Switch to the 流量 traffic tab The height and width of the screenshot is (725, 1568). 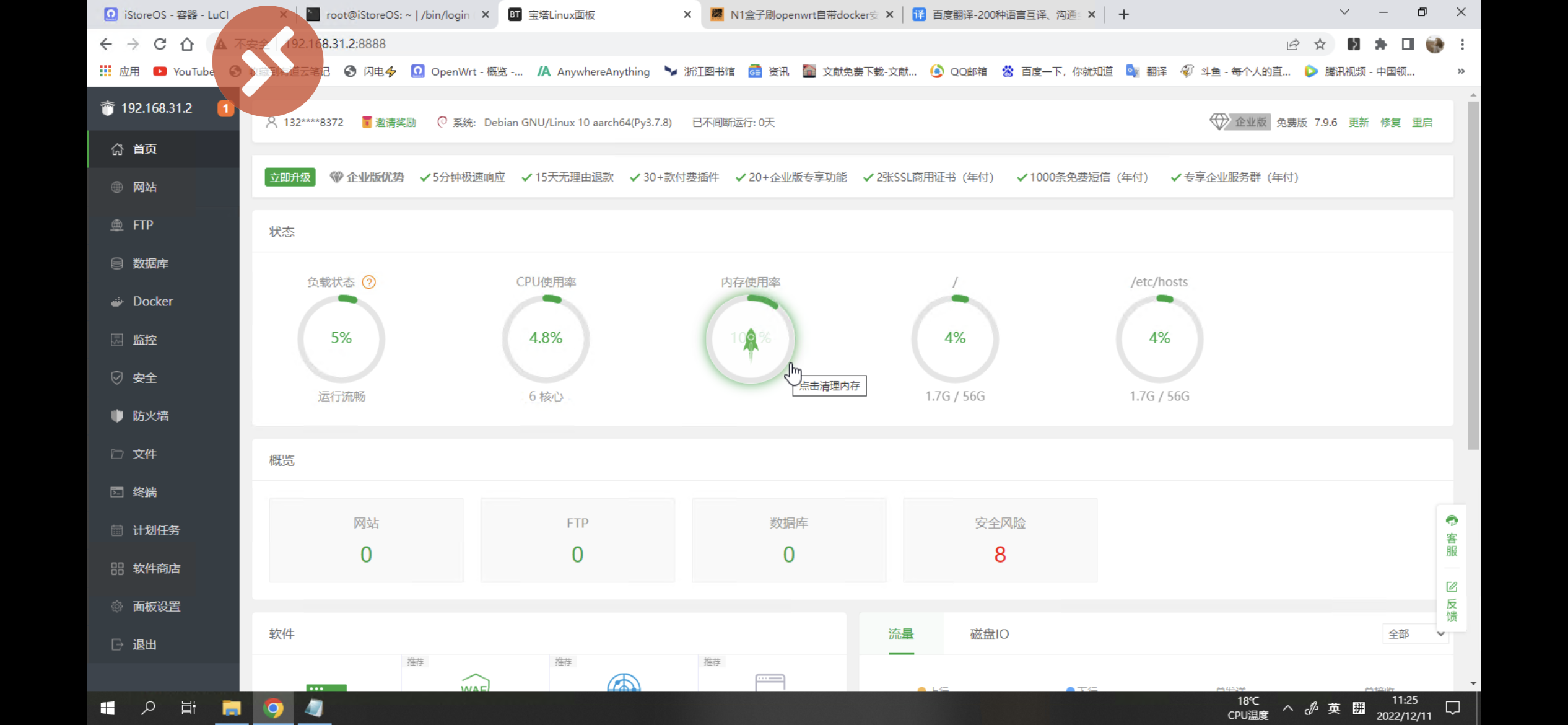pos(901,634)
